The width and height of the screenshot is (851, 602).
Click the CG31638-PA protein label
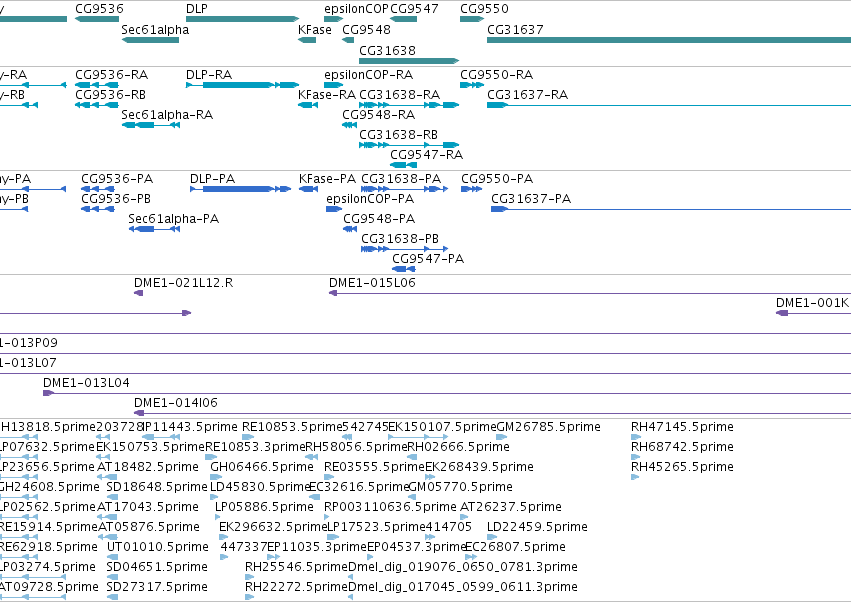[x=402, y=179]
